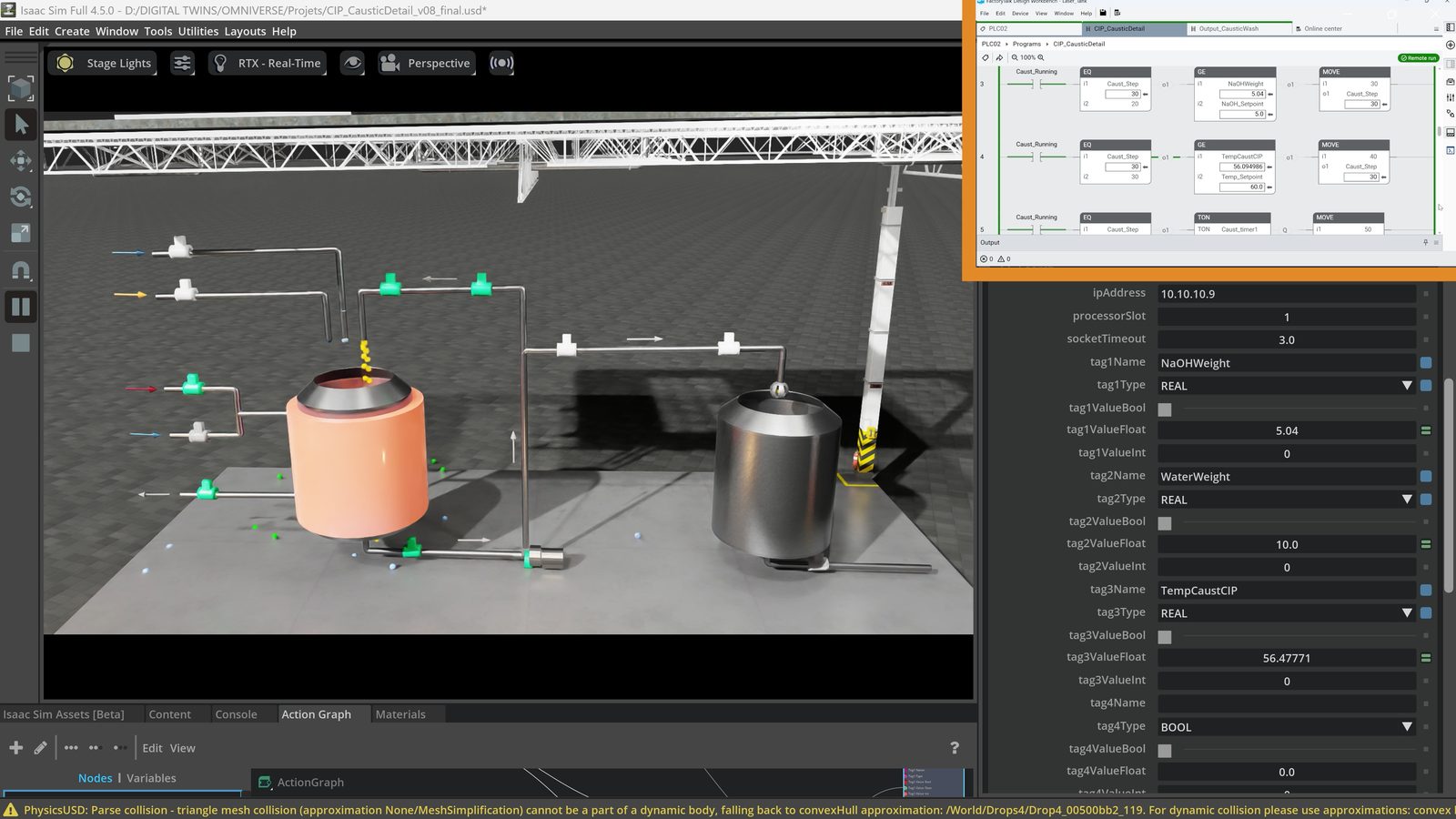Image resolution: width=1456 pixels, height=819 pixels.
Task: Click the green connection icon beside tag1ValueFloat
Action: pos(1426,430)
